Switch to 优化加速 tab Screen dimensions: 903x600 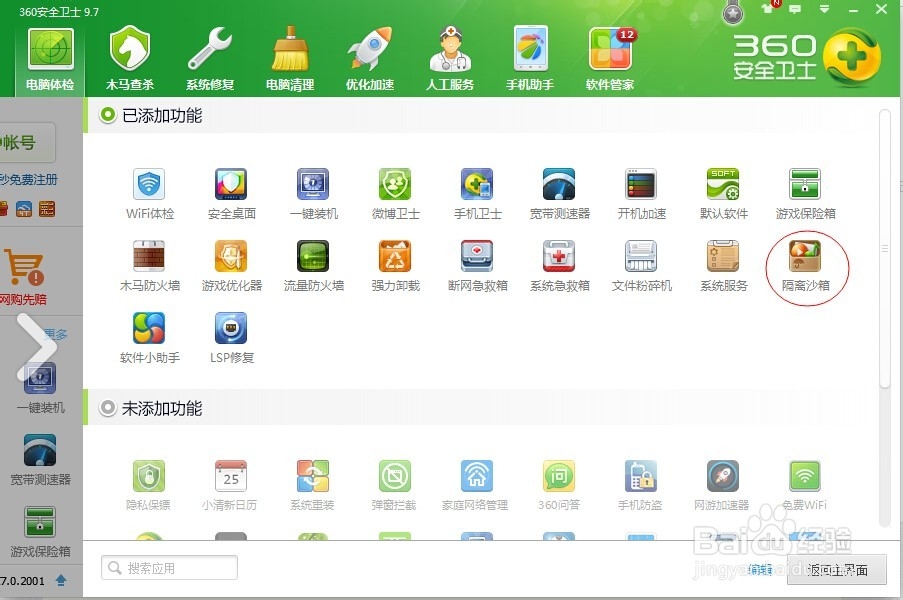[370, 59]
